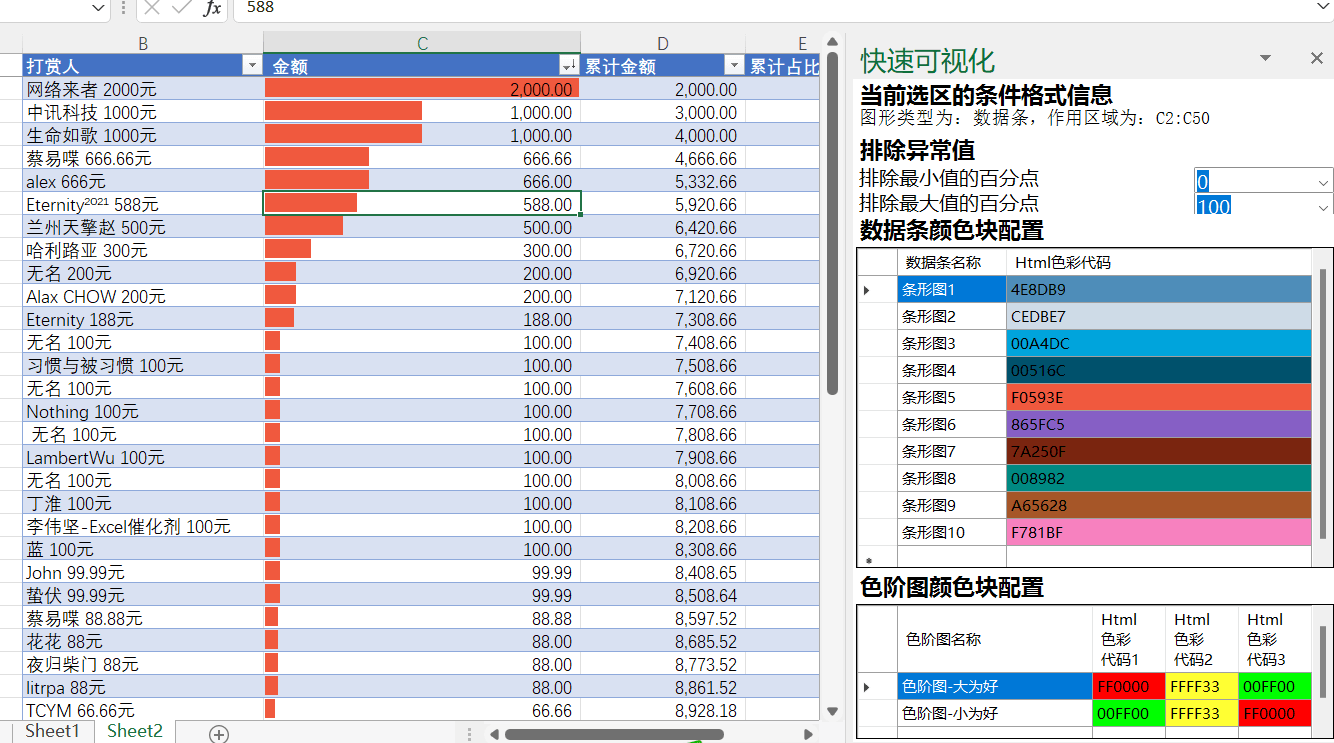
Task: Click the Html色彩代码 grid column header
Action: coord(1159,263)
